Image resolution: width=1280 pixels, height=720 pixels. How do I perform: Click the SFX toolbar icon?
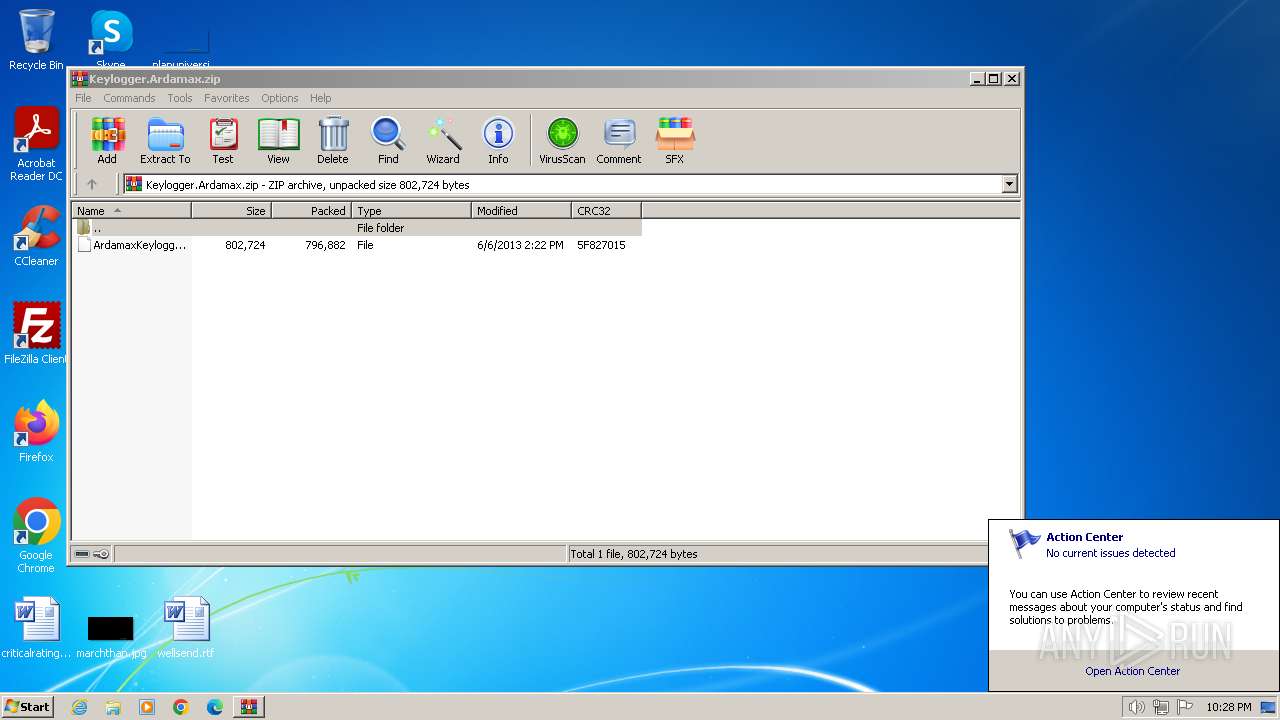click(x=675, y=140)
